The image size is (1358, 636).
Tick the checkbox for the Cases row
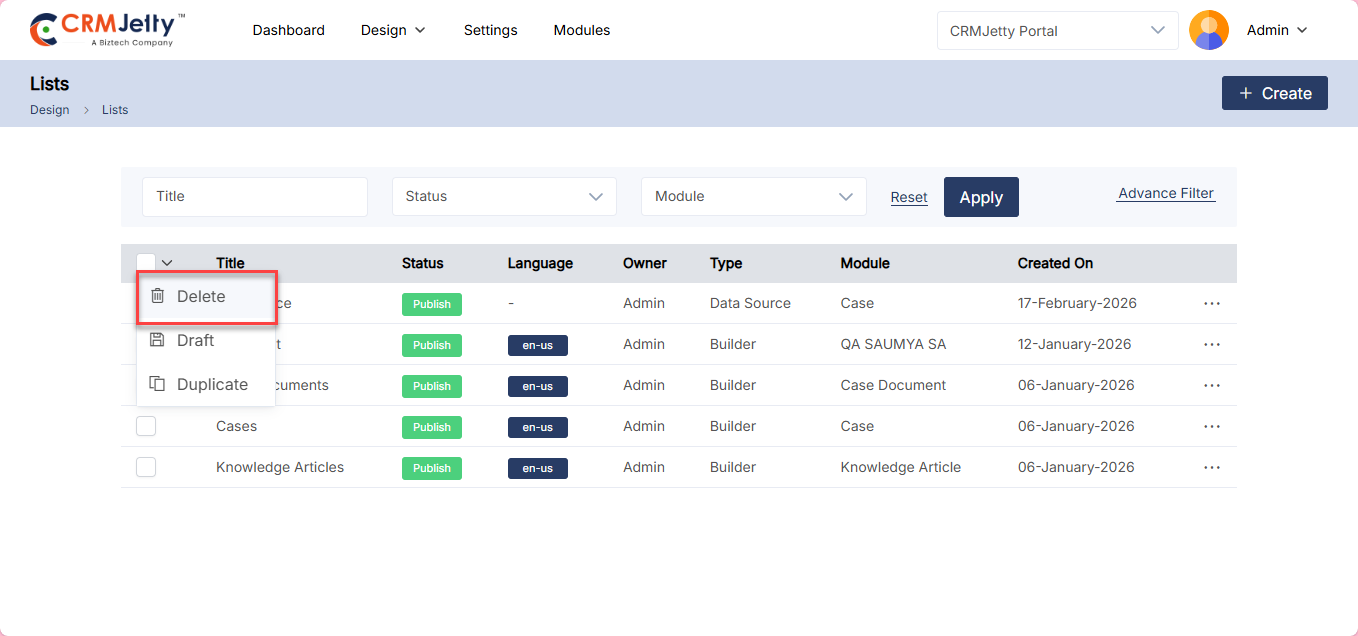146,426
